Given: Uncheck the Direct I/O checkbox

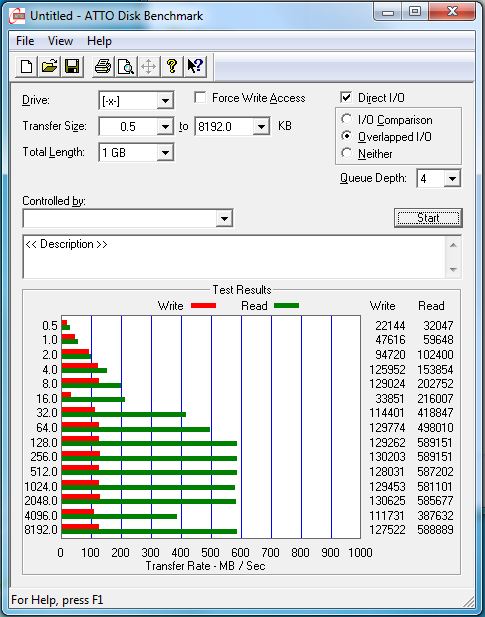Looking at the screenshot, I should pos(346,98).
